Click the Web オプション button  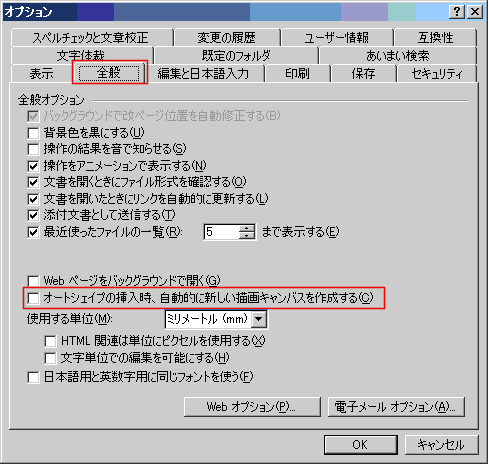[252, 407]
